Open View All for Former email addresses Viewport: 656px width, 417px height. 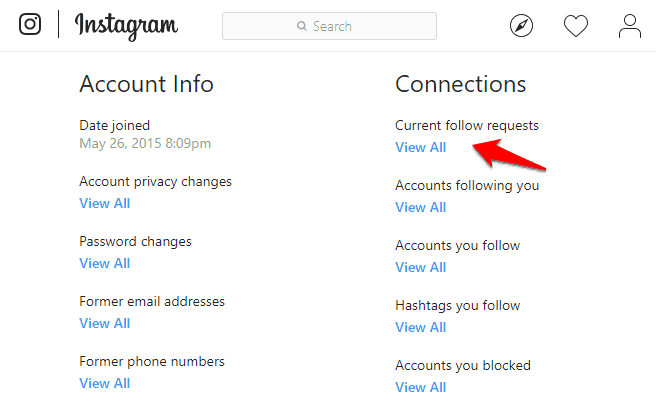(x=105, y=323)
